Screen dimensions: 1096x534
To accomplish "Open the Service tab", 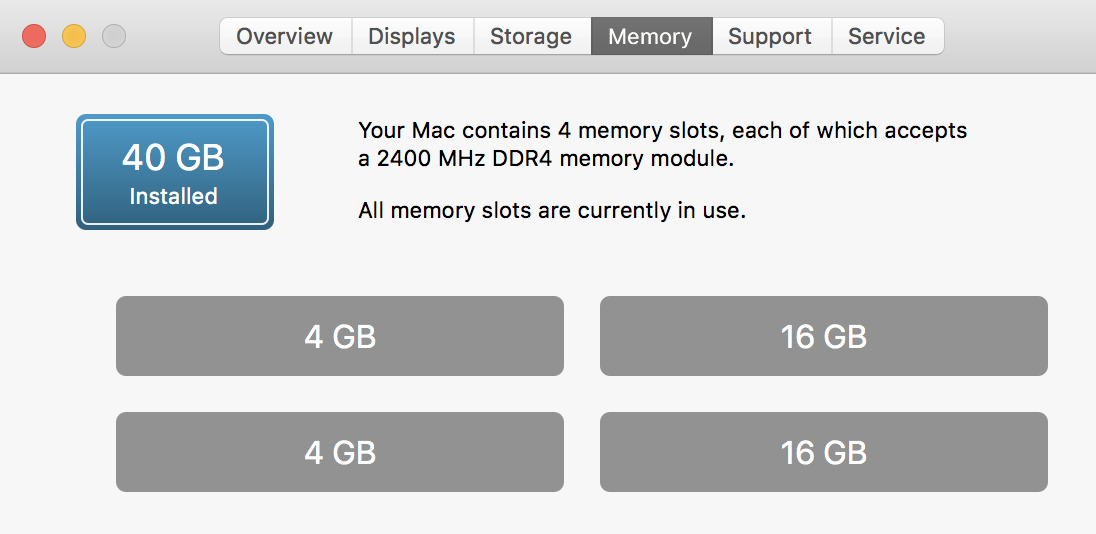I will [886, 37].
